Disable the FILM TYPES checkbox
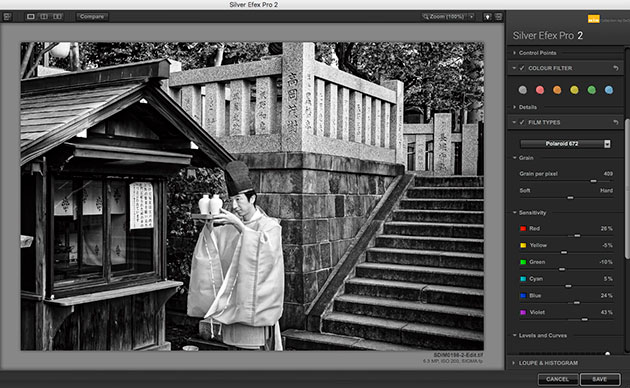630x388 pixels. pyautogui.click(x=522, y=122)
